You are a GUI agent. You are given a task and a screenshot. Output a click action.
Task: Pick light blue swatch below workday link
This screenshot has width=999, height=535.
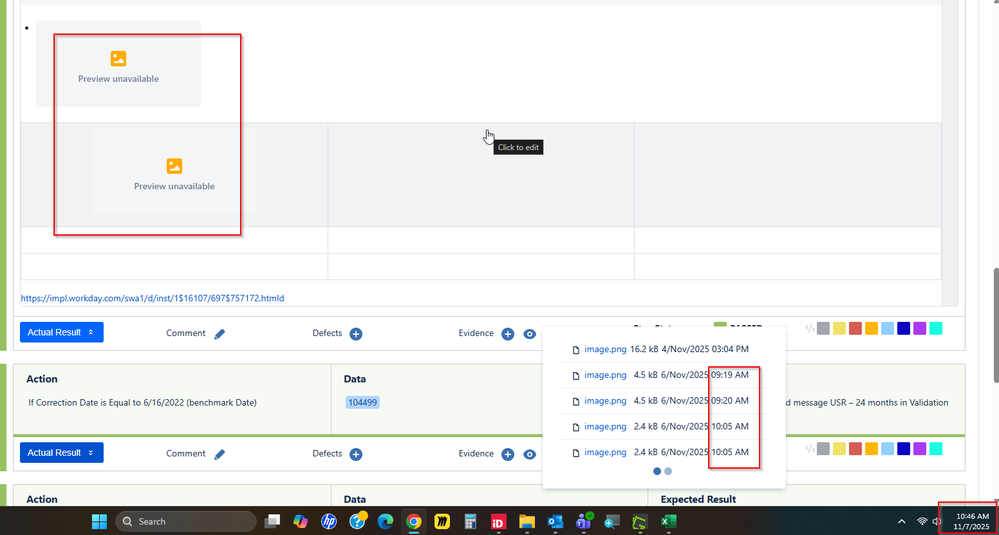click(888, 329)
